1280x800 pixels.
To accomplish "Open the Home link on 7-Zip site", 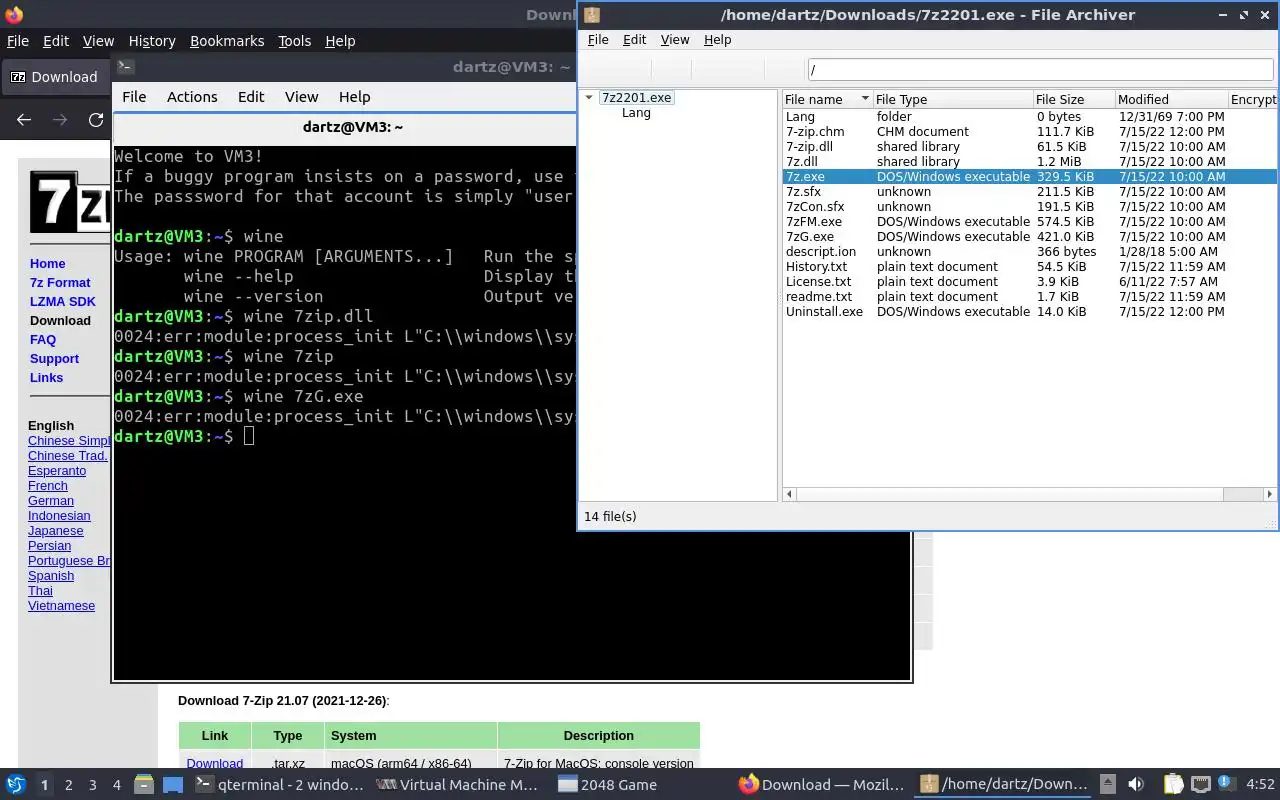I will [x=47, y=264].
